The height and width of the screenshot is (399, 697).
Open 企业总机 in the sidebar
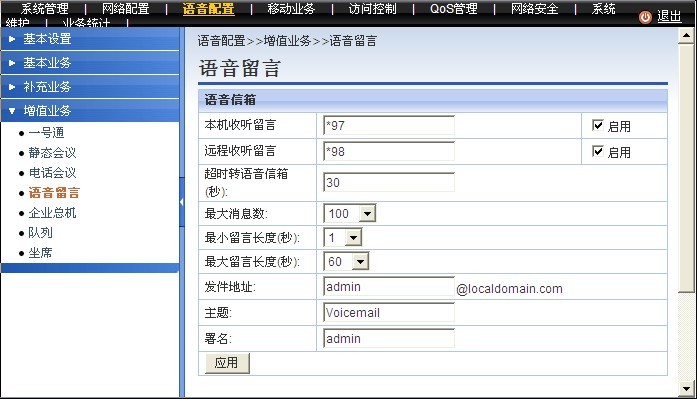(52, 213)
